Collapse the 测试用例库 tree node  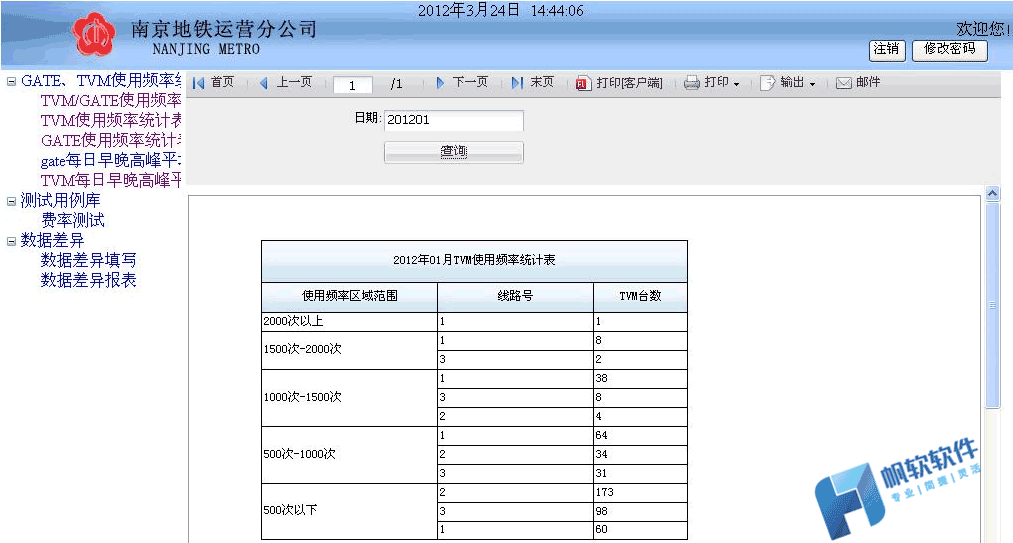pyautogui.click(x=11, y=201)
